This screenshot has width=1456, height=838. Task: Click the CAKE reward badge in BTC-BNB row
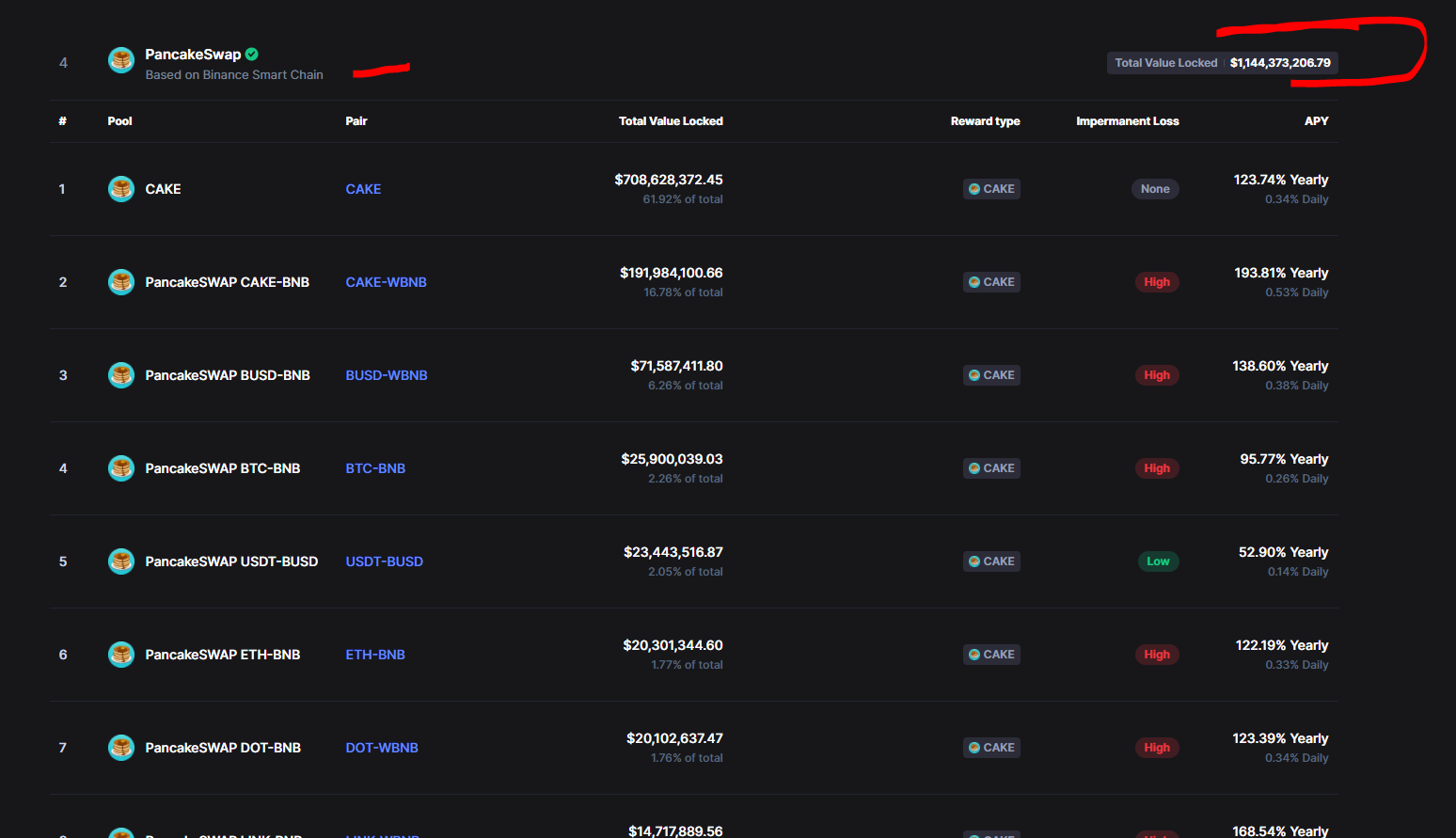(991, 468)
